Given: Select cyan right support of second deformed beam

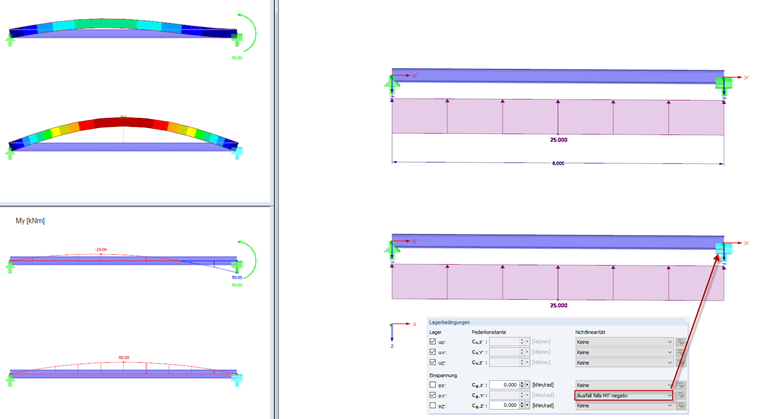Looking at the screenshot, I should 237,153.
